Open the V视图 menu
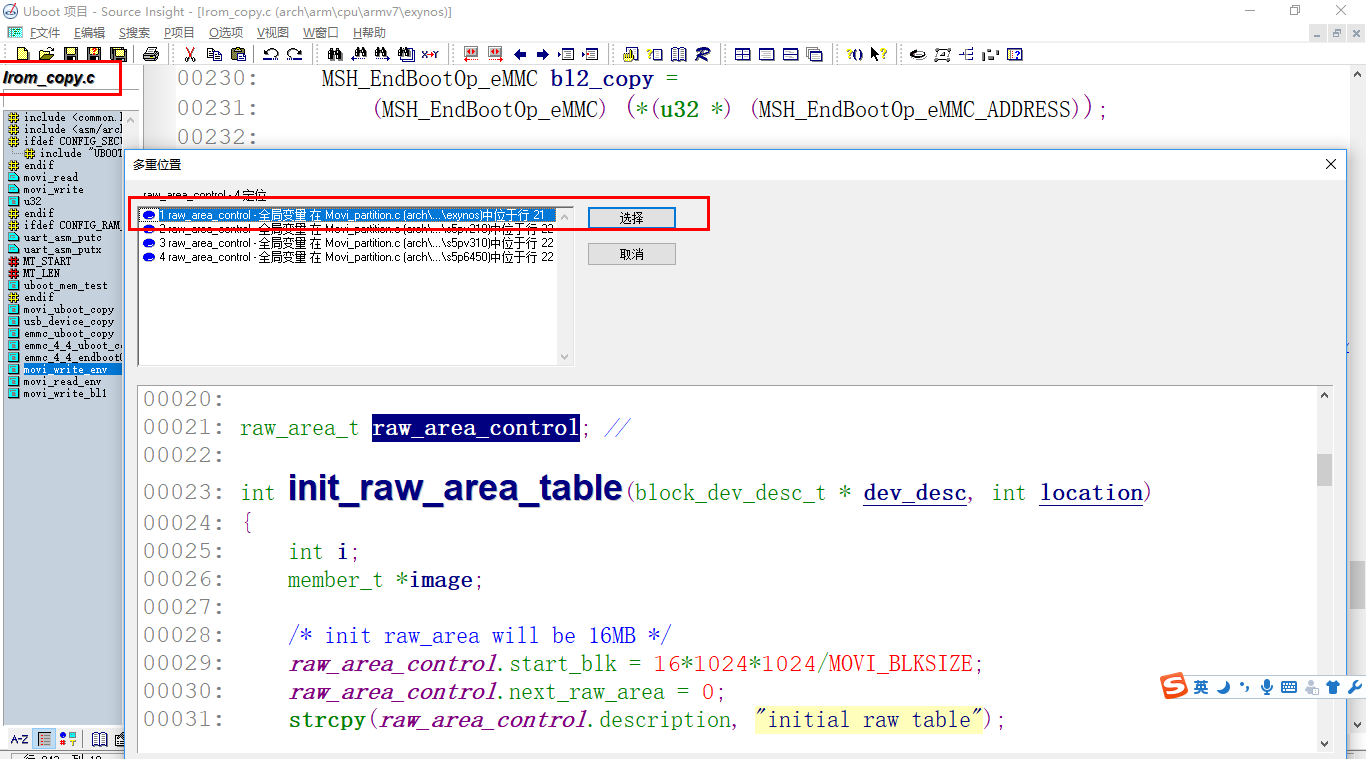Image resolution: width=1366 pixels, height=759 pixels. pos(273,33)
